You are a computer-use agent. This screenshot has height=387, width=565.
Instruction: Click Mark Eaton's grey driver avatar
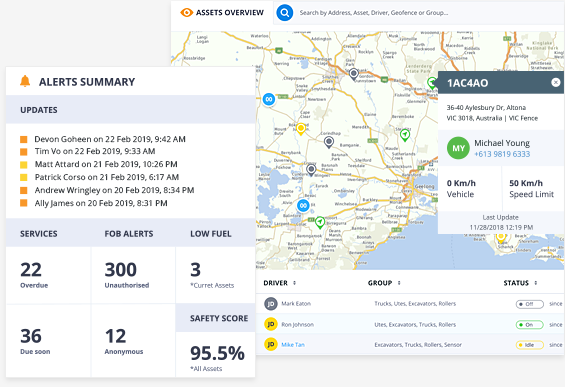point(271,304)
